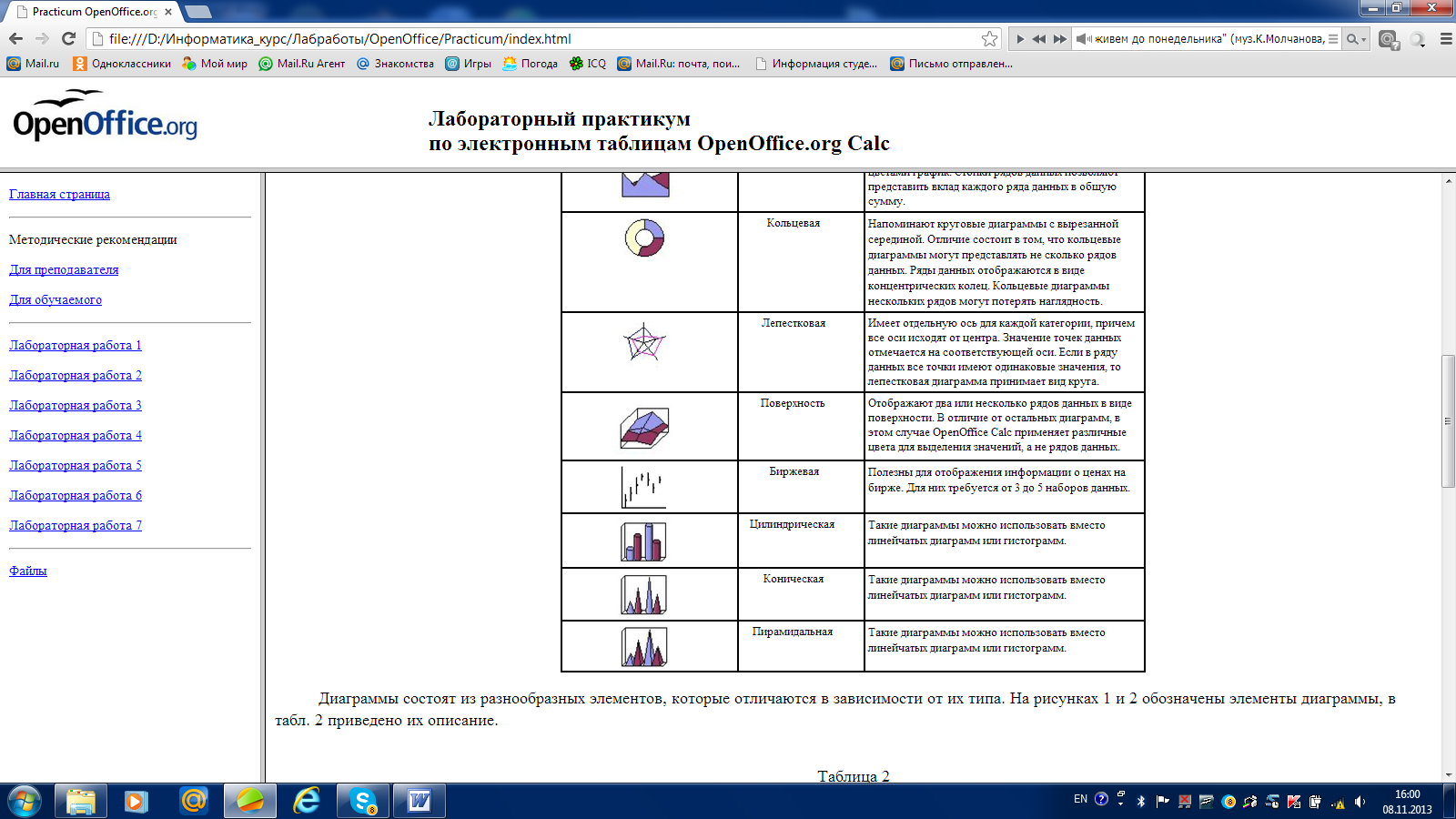The width and height of the screenshot is (1456, 819).
Task: Open the Информация студе... bookmark
Action: point(816,64)
